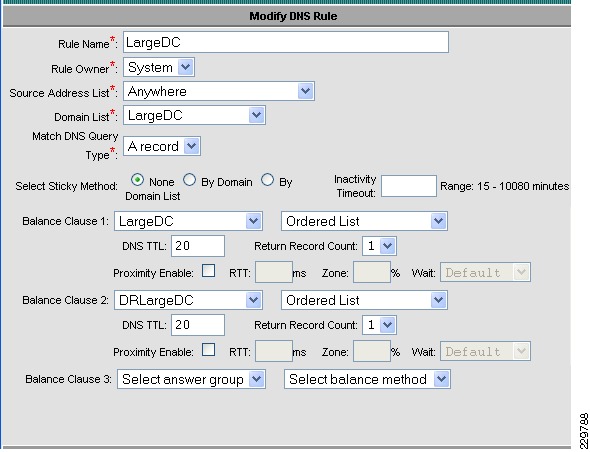Viewport: 590px width, 452px height.
Task: Open the Match DNS Query Type dropdown
Action: (162, 146)
